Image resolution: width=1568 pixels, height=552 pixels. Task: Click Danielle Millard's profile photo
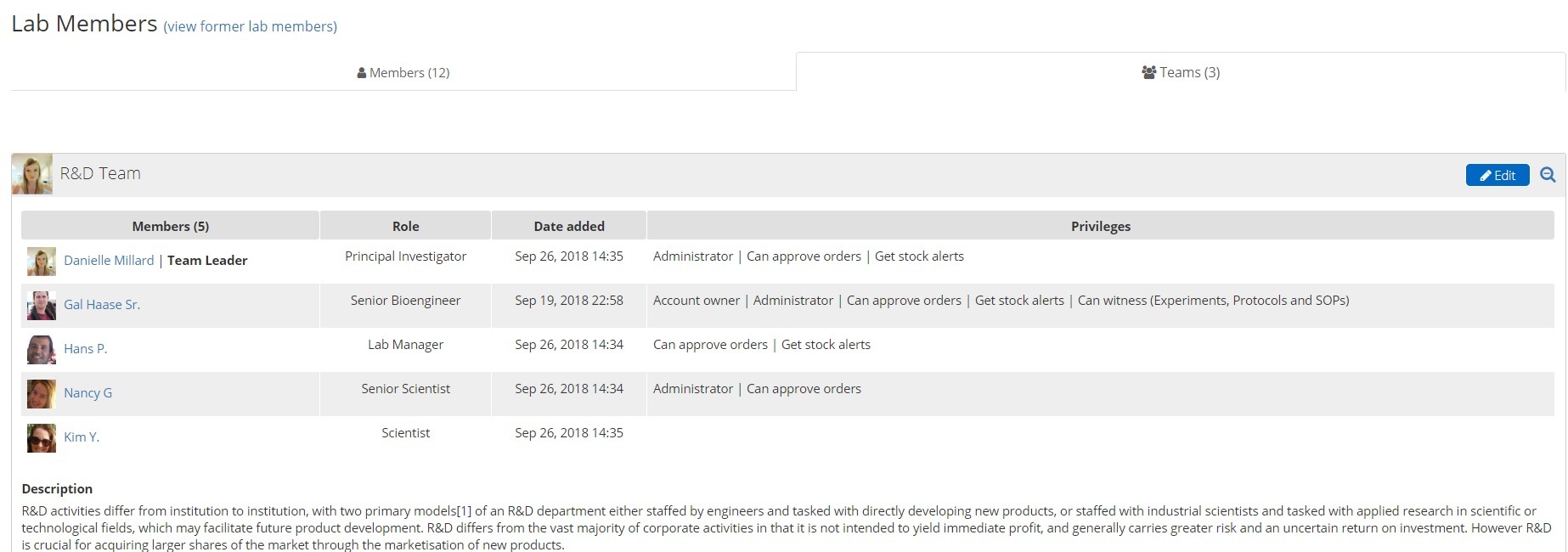point(40,261)
